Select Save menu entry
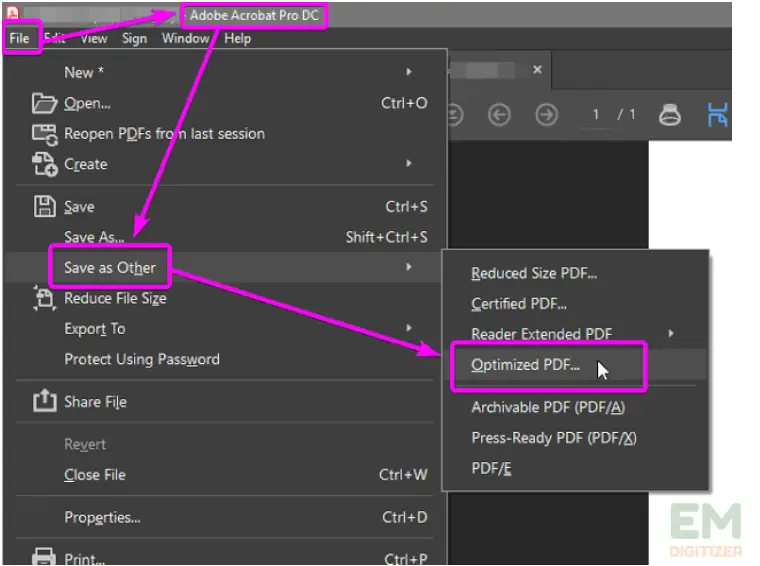760x566 pixels. point(79,207)
